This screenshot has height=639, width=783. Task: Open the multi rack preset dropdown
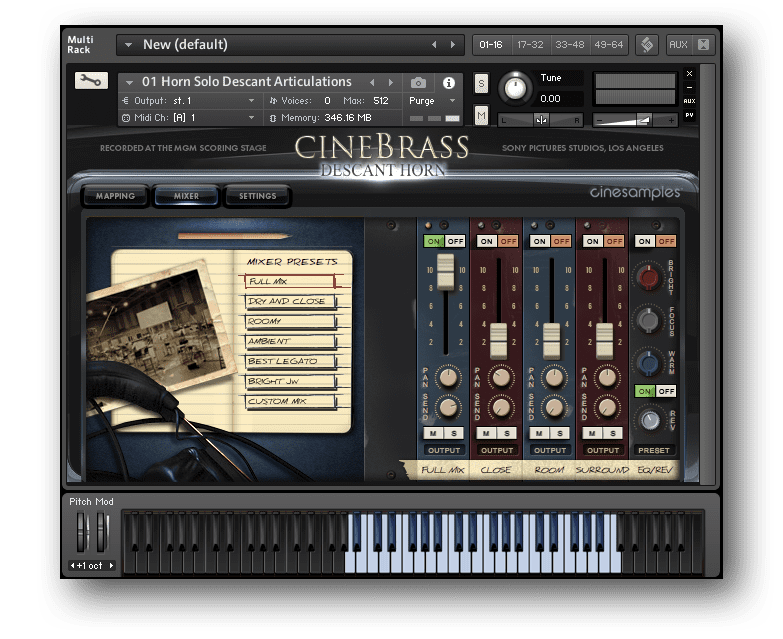point(128,44)
